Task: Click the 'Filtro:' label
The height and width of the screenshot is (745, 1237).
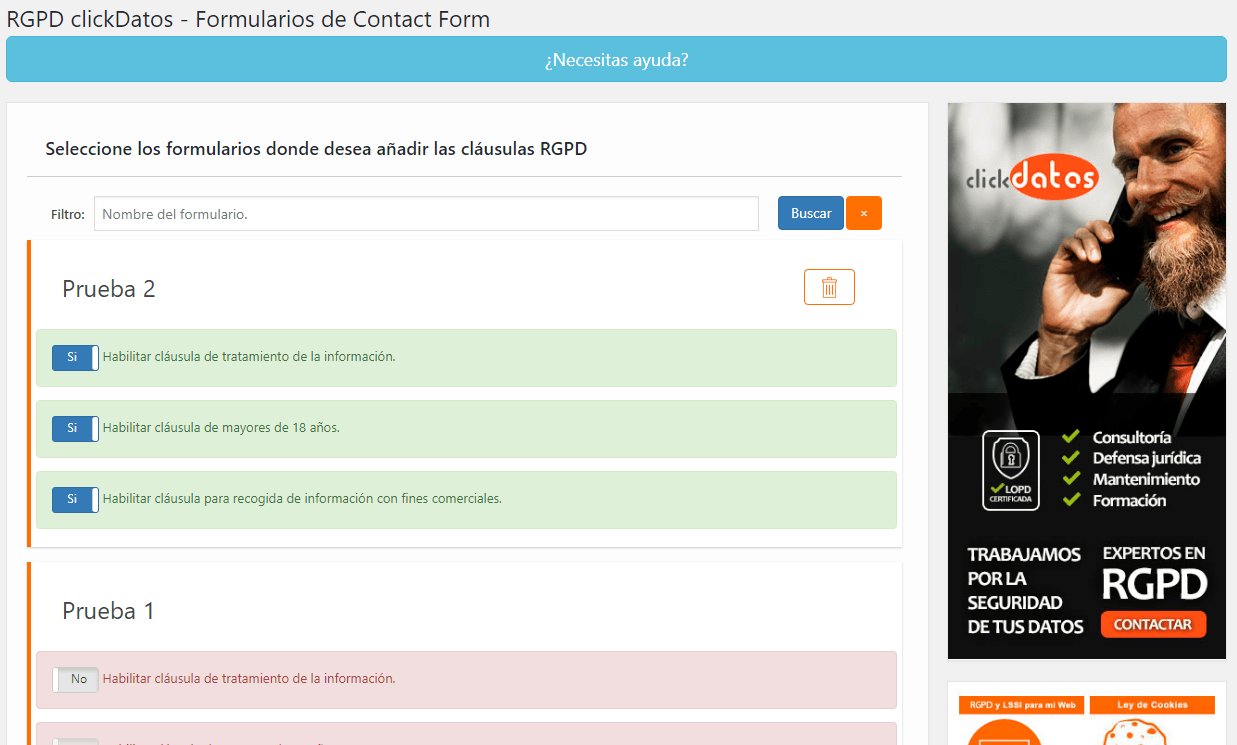Action: click(x=68, y=214)
